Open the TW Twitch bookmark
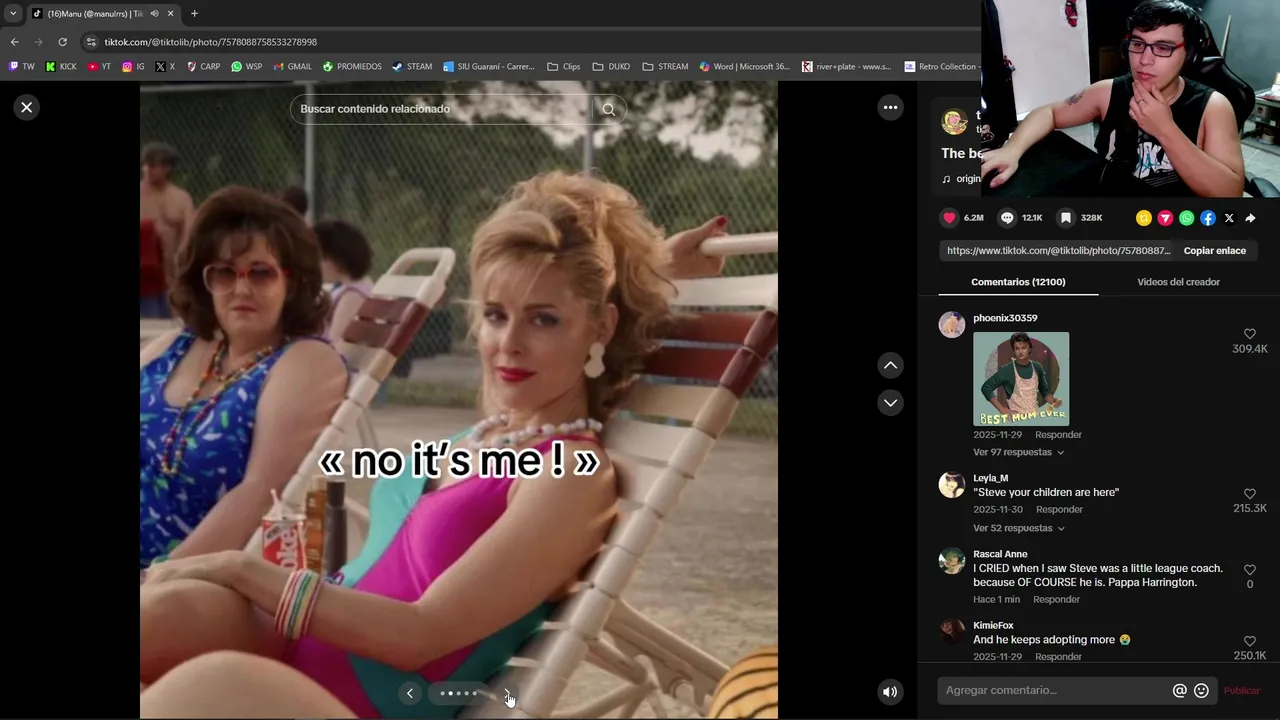1280x720 pixels. pos(21,67)
